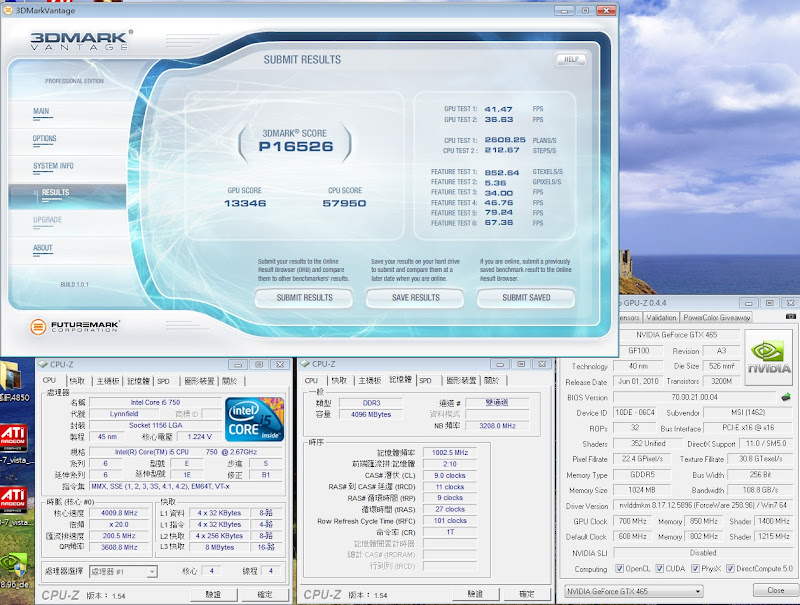Open the 處理器 #1 processor selection dropdown
This screenshot has width=800, height=605.
pyautogui.click(x=123, y=572)
